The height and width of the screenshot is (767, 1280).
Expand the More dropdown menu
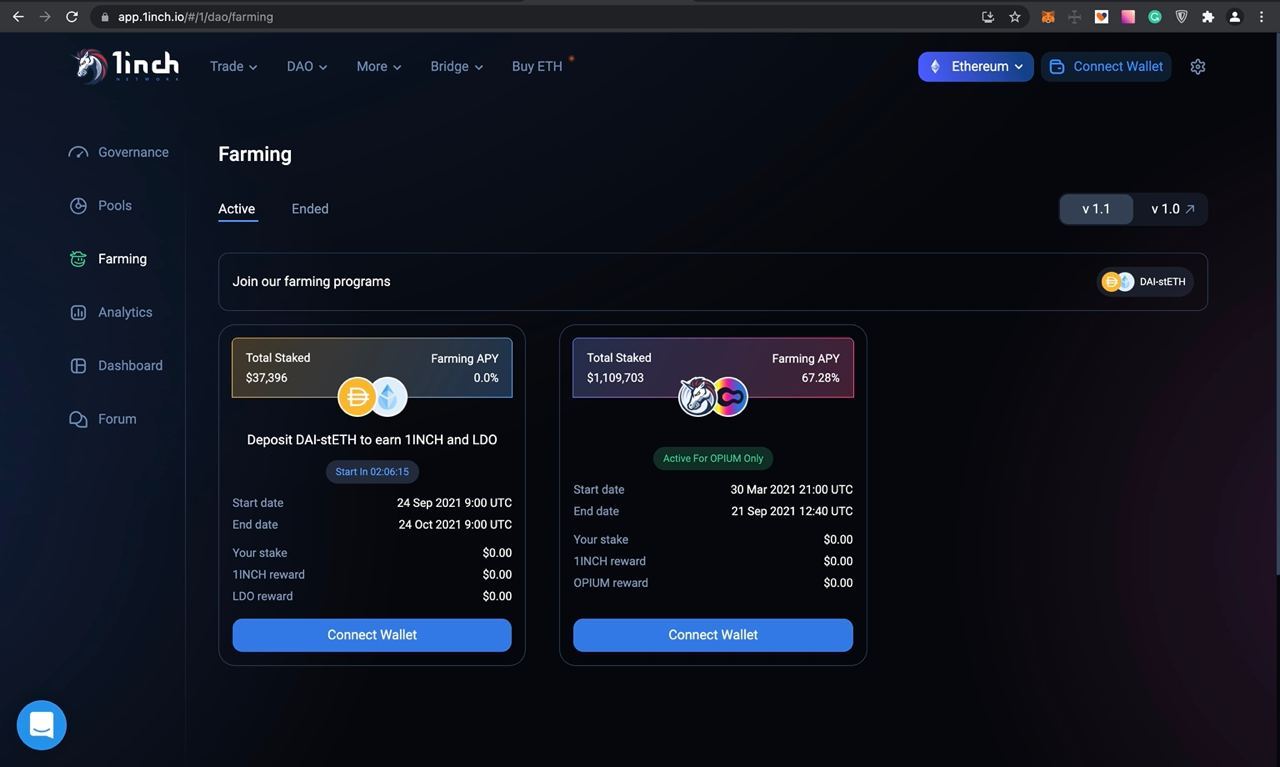[x=379, y=66]
